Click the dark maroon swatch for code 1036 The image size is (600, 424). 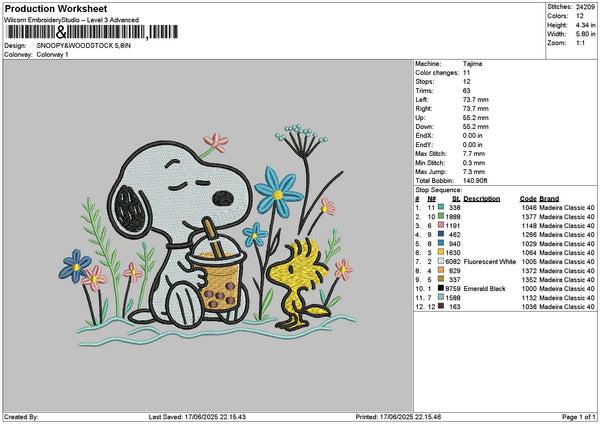click(441, 306)
